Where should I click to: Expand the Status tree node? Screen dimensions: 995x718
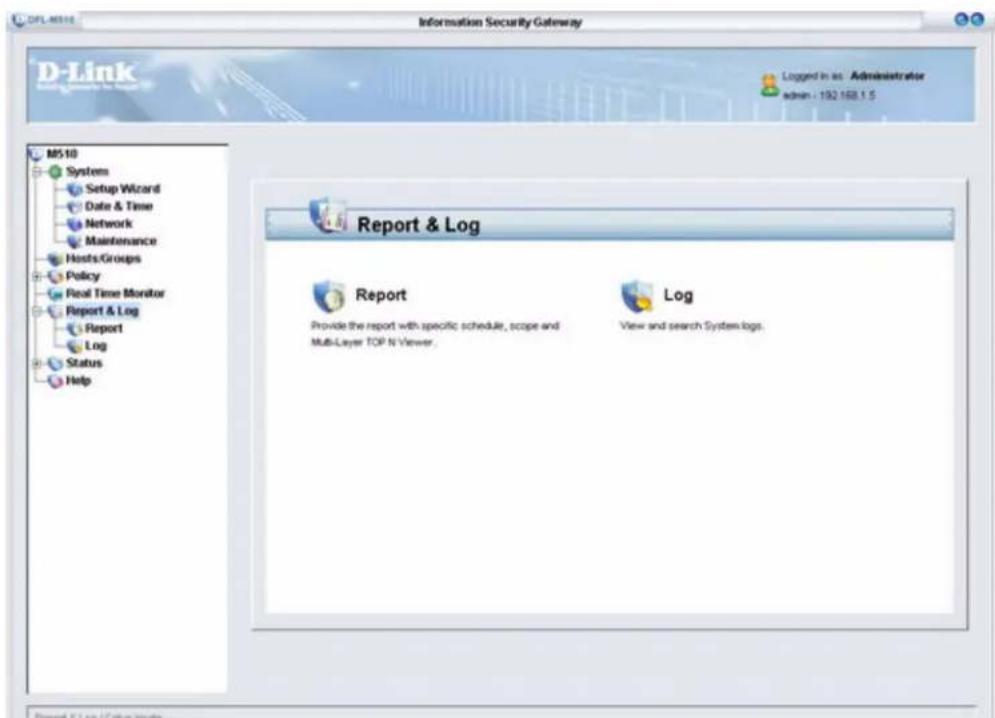(37, 364)
